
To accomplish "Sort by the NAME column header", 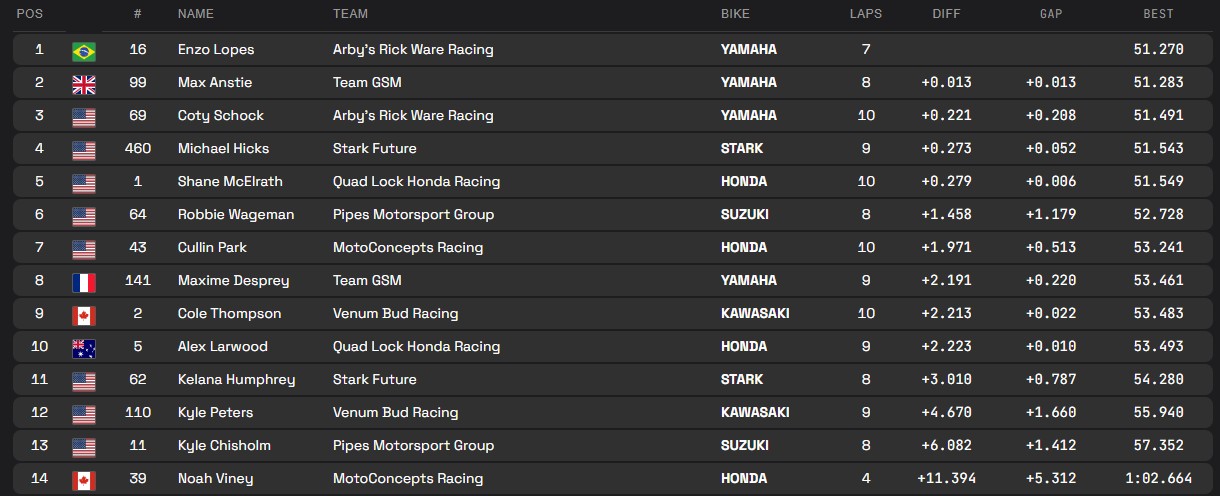I will point(195,14).
